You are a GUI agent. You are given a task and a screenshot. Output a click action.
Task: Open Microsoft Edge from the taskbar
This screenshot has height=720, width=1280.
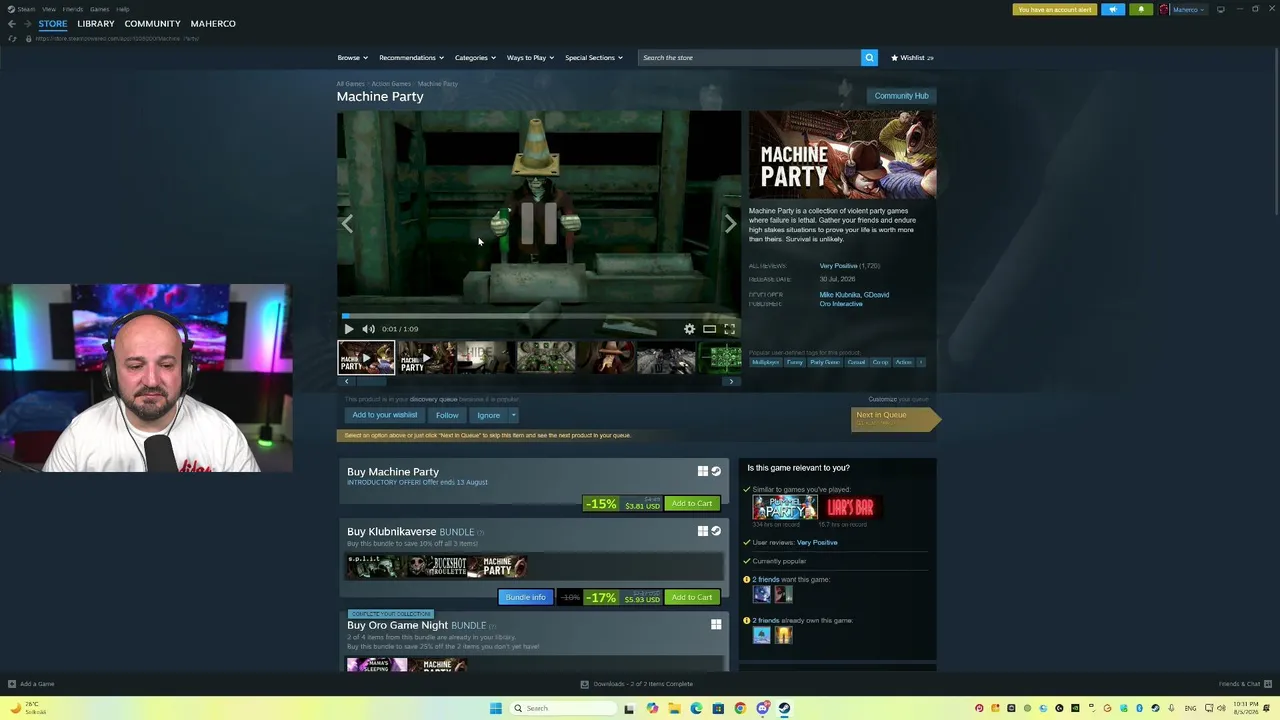coord(696,708)
